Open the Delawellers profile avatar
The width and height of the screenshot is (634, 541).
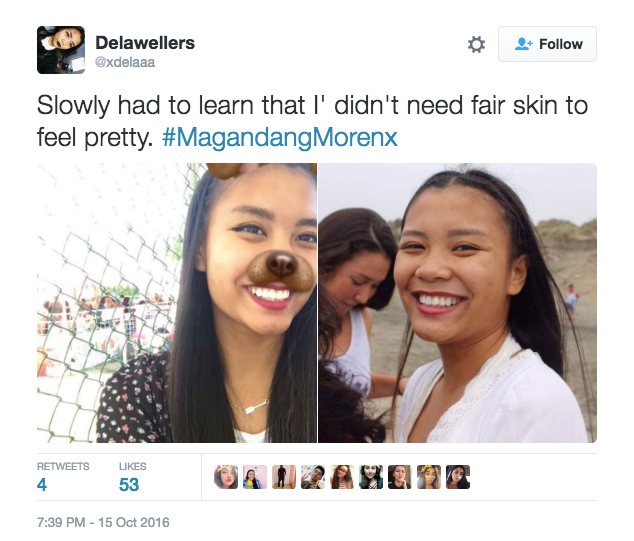point(61,50)
